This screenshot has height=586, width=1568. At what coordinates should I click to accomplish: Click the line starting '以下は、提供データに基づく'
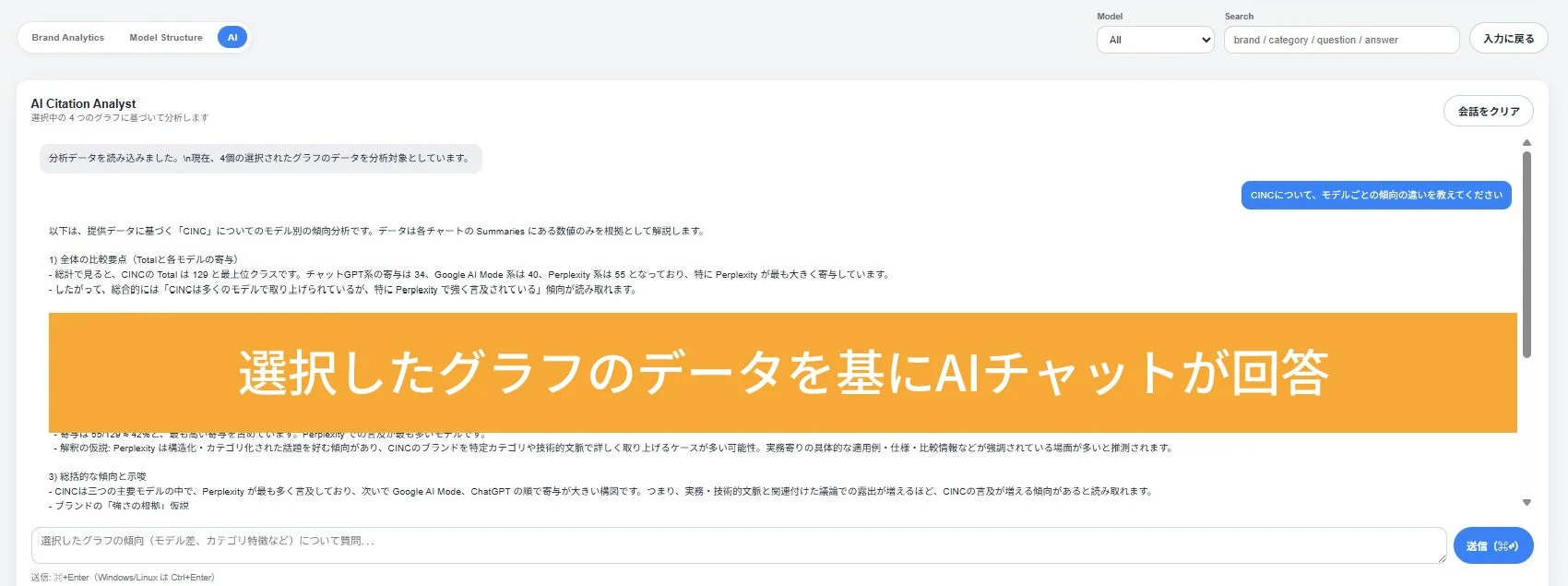pos(376,231)
